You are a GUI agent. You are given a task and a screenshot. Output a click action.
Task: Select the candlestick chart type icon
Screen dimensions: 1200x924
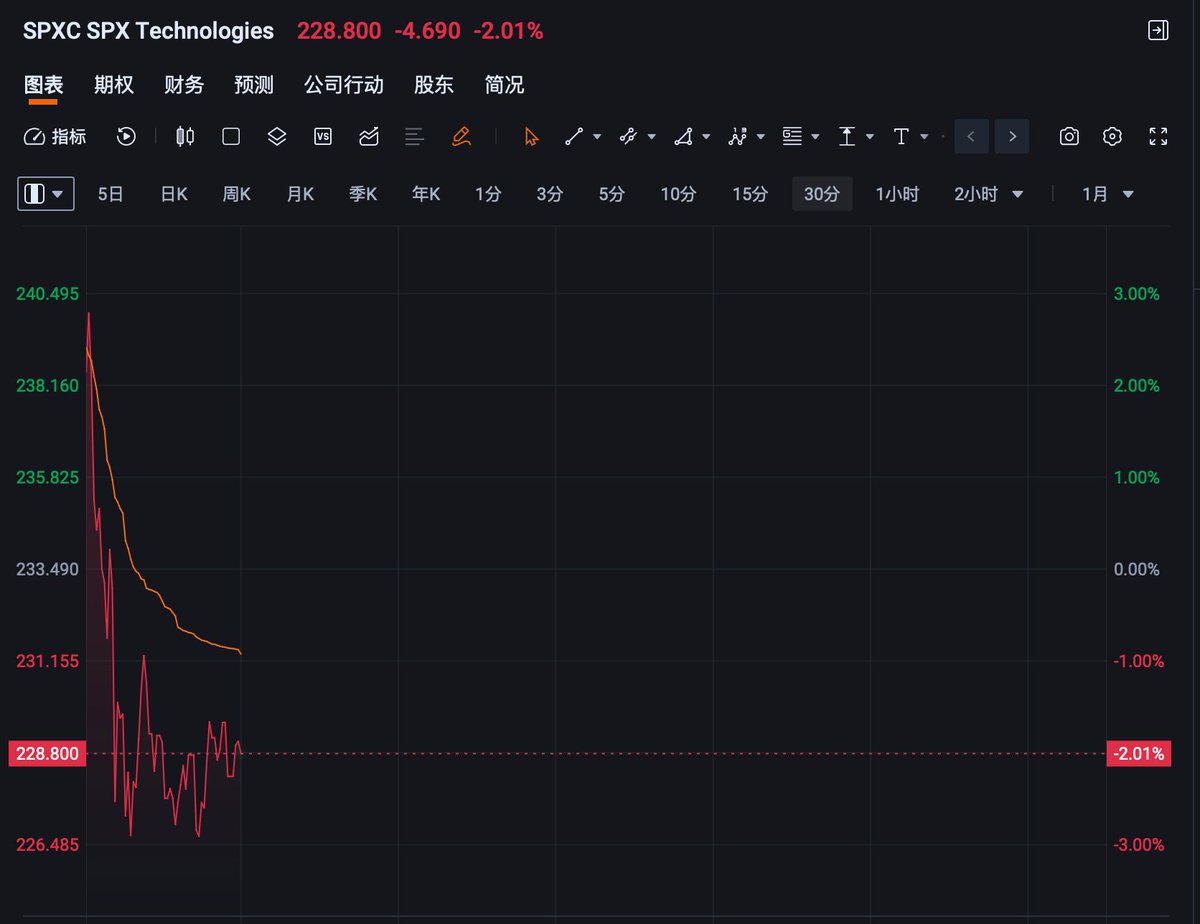tap(185, 137)
